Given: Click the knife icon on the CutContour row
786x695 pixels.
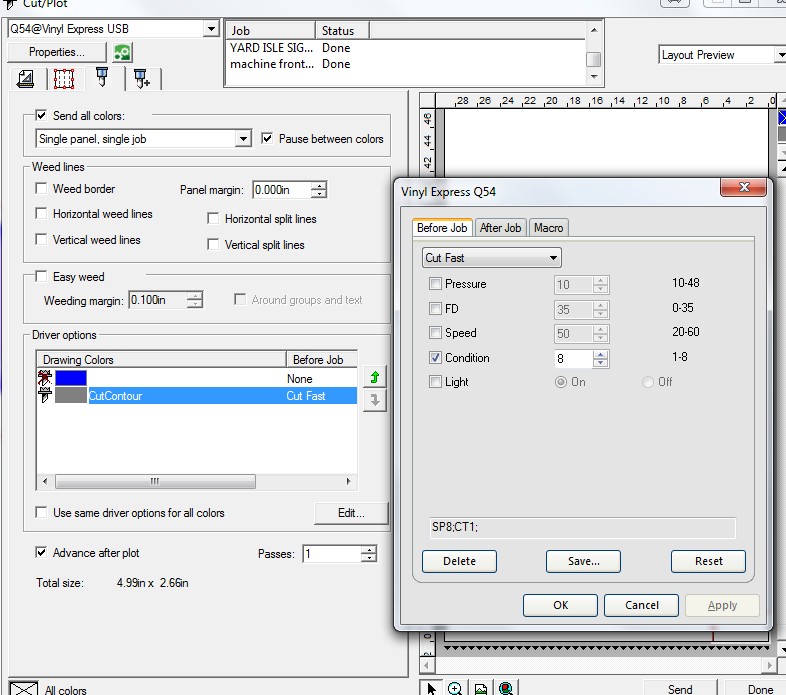Looking at the screenshot, I should pyautogui.click(x=45, y=395).
